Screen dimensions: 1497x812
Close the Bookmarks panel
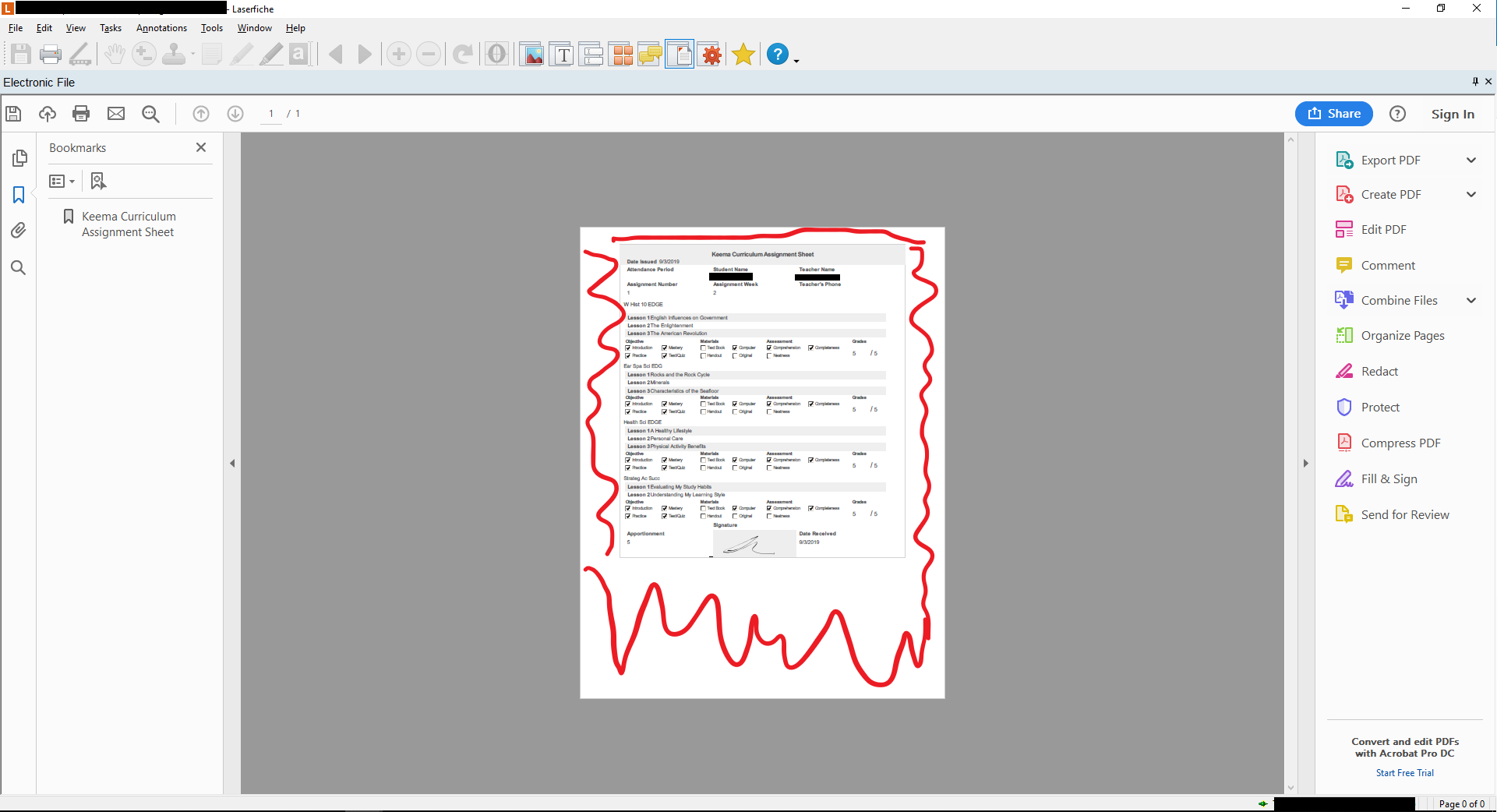[x=201, y=147]
